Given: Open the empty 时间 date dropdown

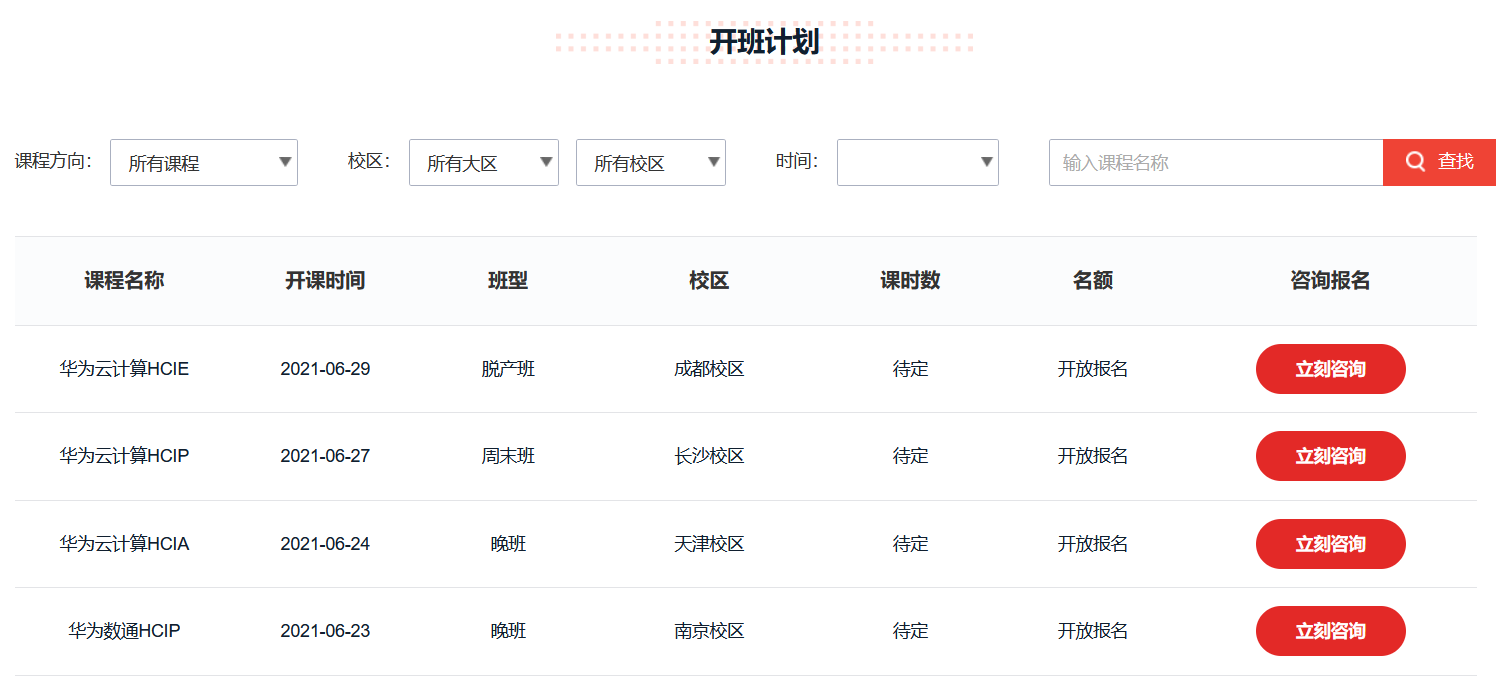Looking at the screenshot, I should (x=915, y=162).
